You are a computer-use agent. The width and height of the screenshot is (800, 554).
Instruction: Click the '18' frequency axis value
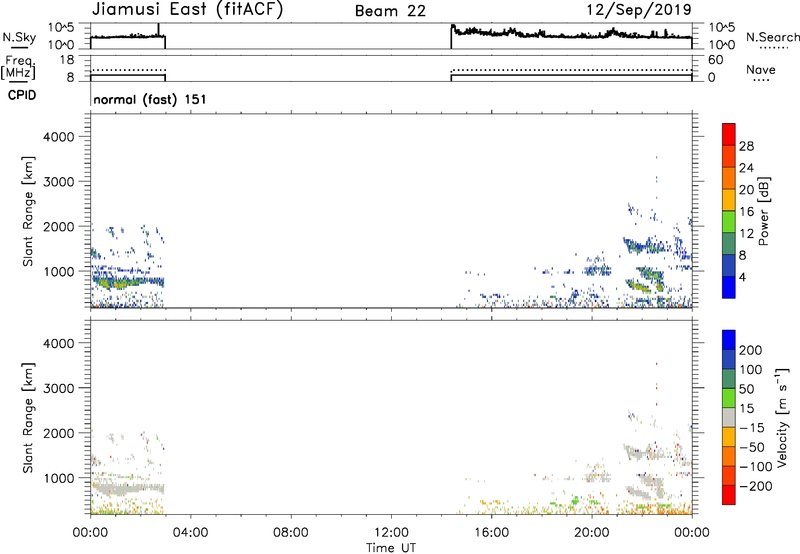[x=67, y=60]
